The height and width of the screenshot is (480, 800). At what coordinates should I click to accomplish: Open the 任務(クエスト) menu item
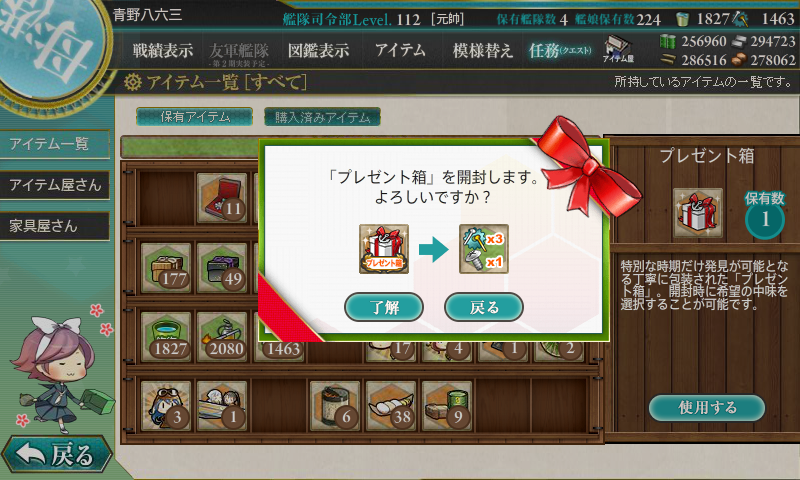coord(560,50)
